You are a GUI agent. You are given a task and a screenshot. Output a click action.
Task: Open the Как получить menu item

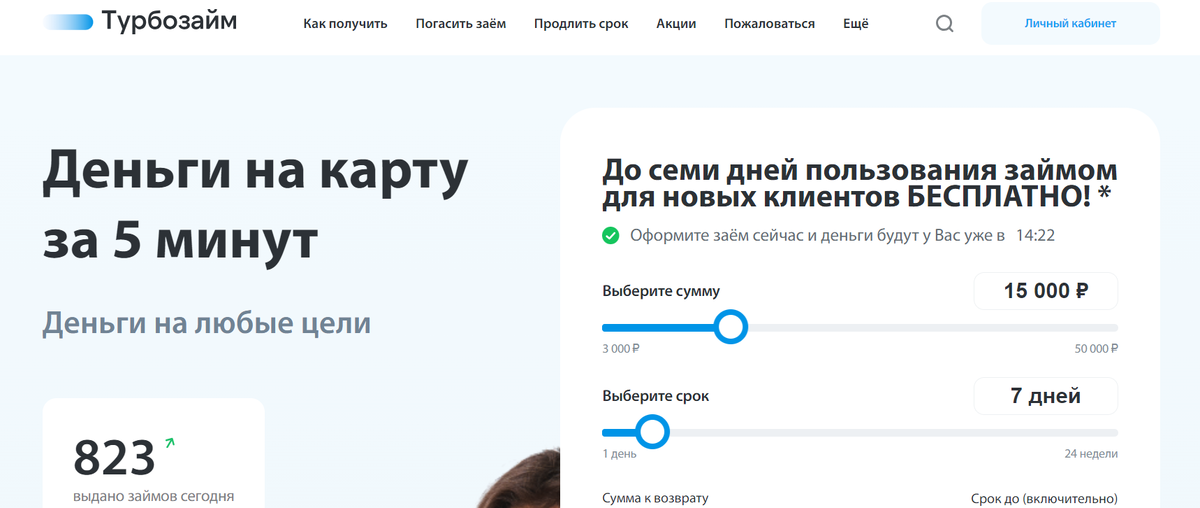[345, 24]
